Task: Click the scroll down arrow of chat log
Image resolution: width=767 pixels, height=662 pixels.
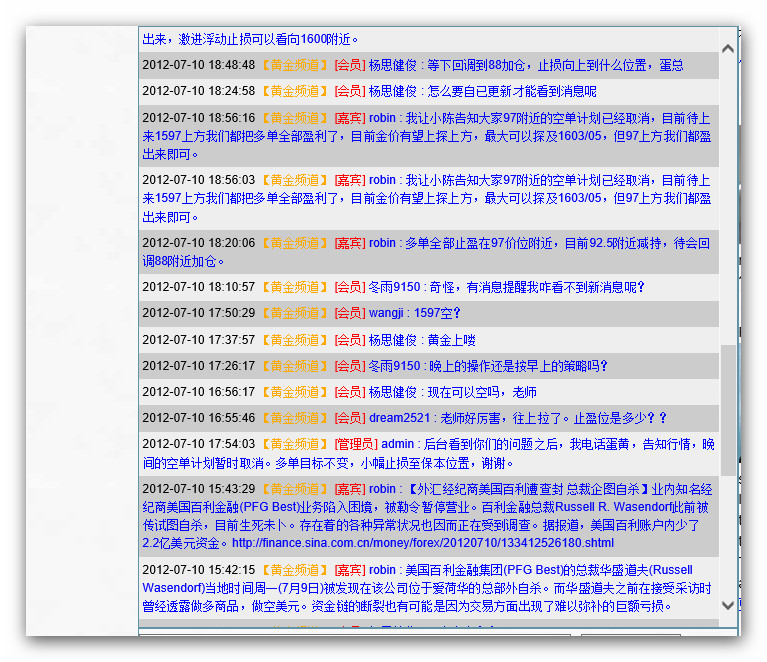Action: [x=728, y=605]
